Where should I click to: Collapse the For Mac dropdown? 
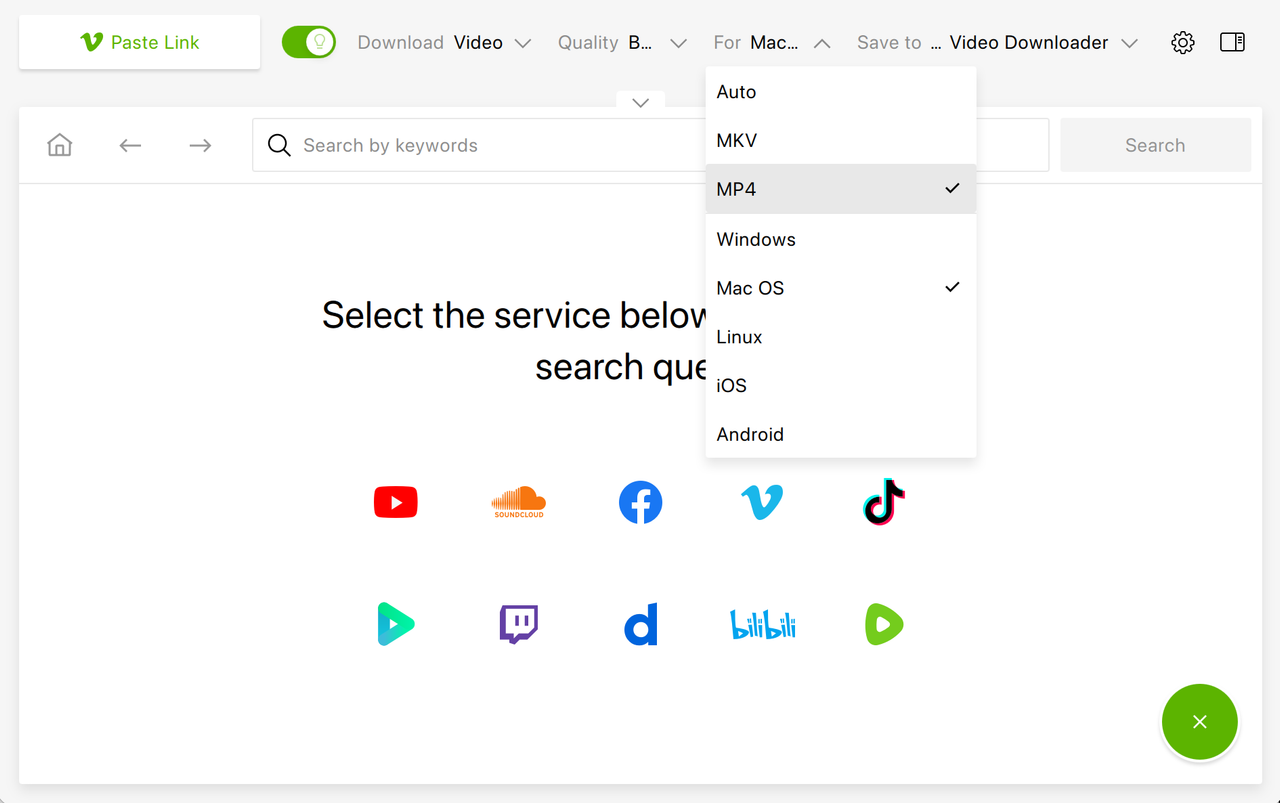[772, 43]
